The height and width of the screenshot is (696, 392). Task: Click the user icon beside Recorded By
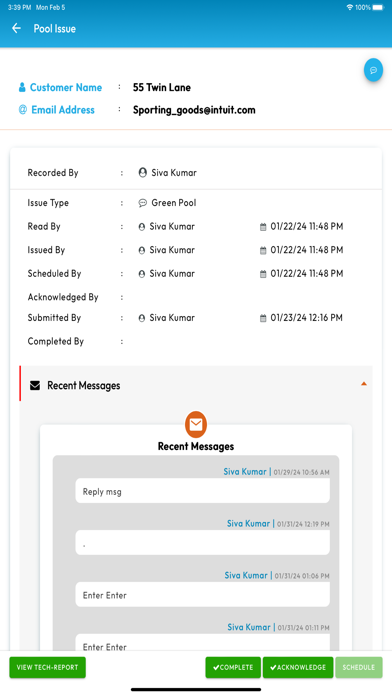143,173
